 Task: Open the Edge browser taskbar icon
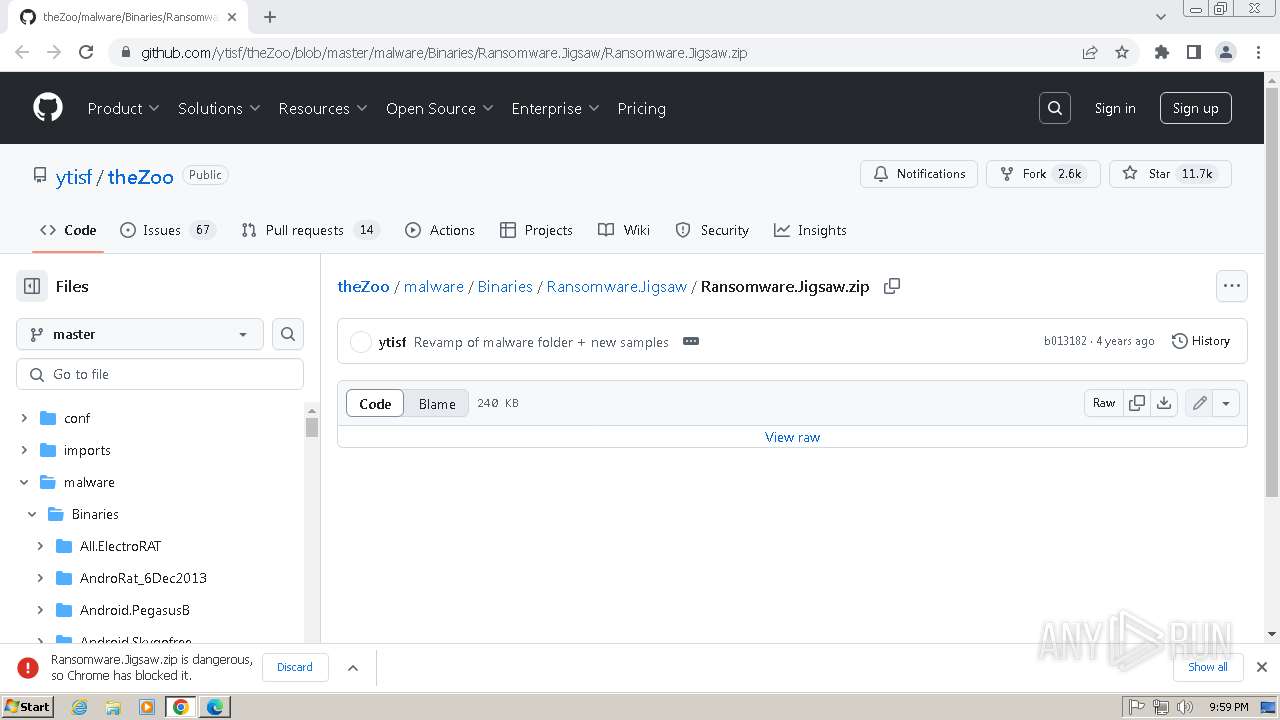point(215,707)
